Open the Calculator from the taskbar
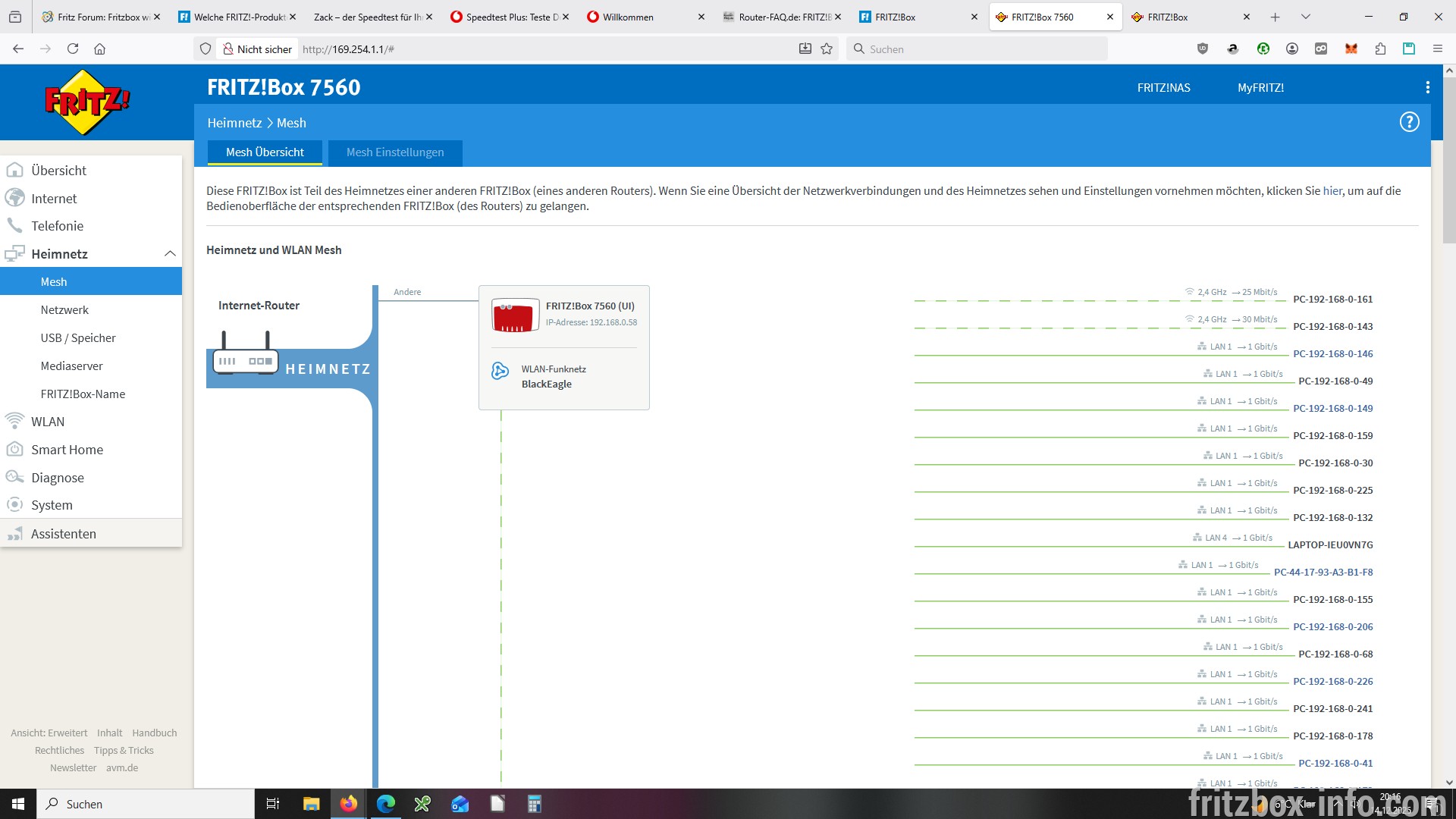 [535, 804]
